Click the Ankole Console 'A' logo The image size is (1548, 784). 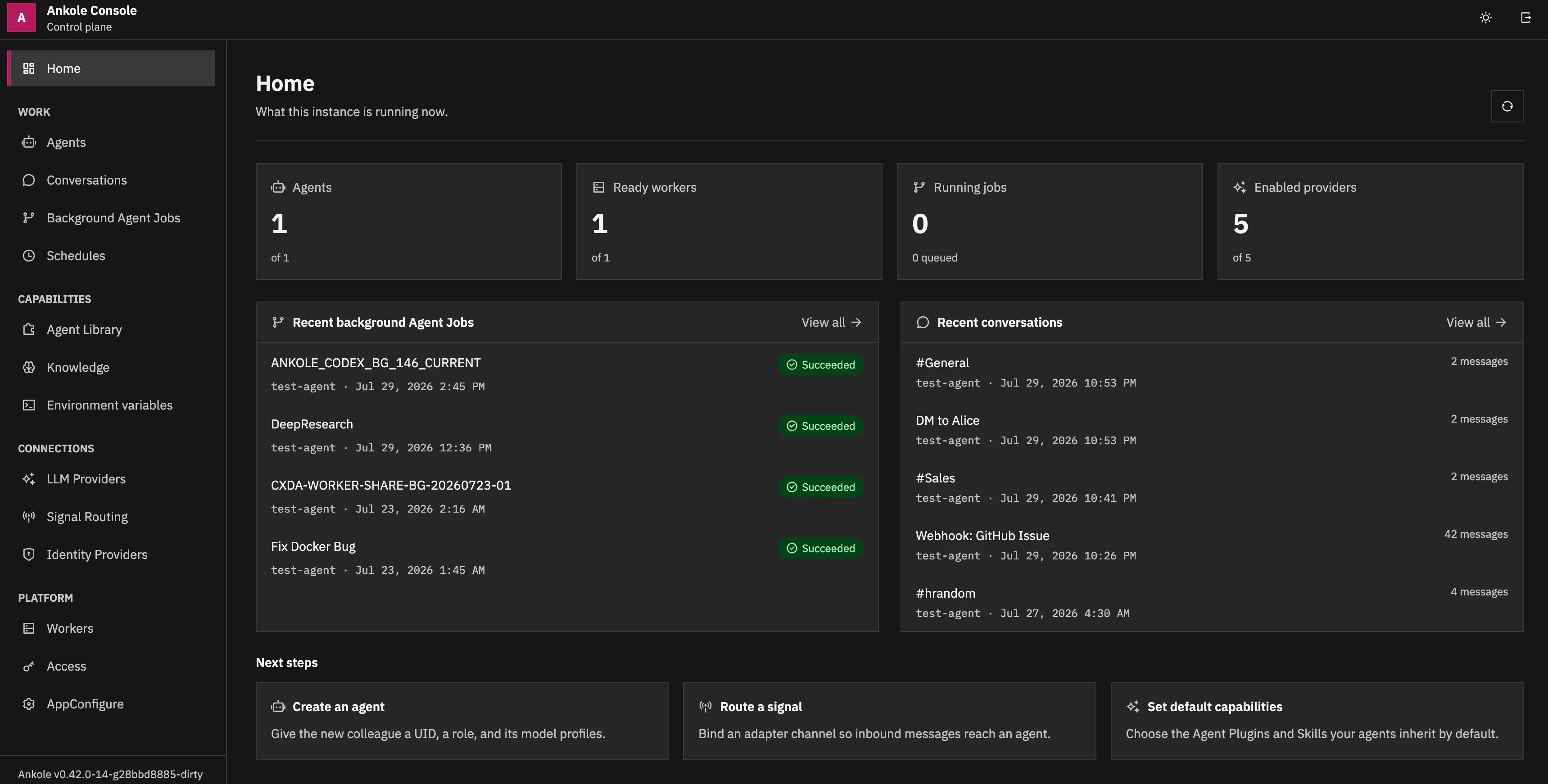[x=22, y=18]
